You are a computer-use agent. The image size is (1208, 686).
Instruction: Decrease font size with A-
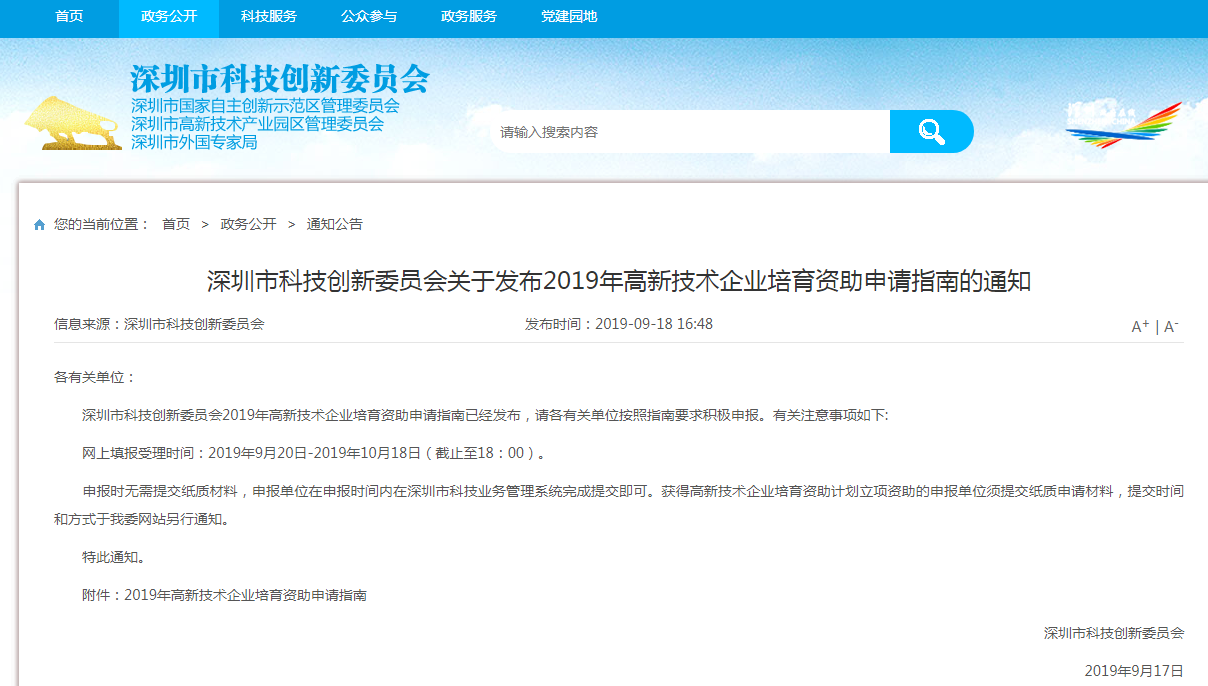pos(1171,327)
